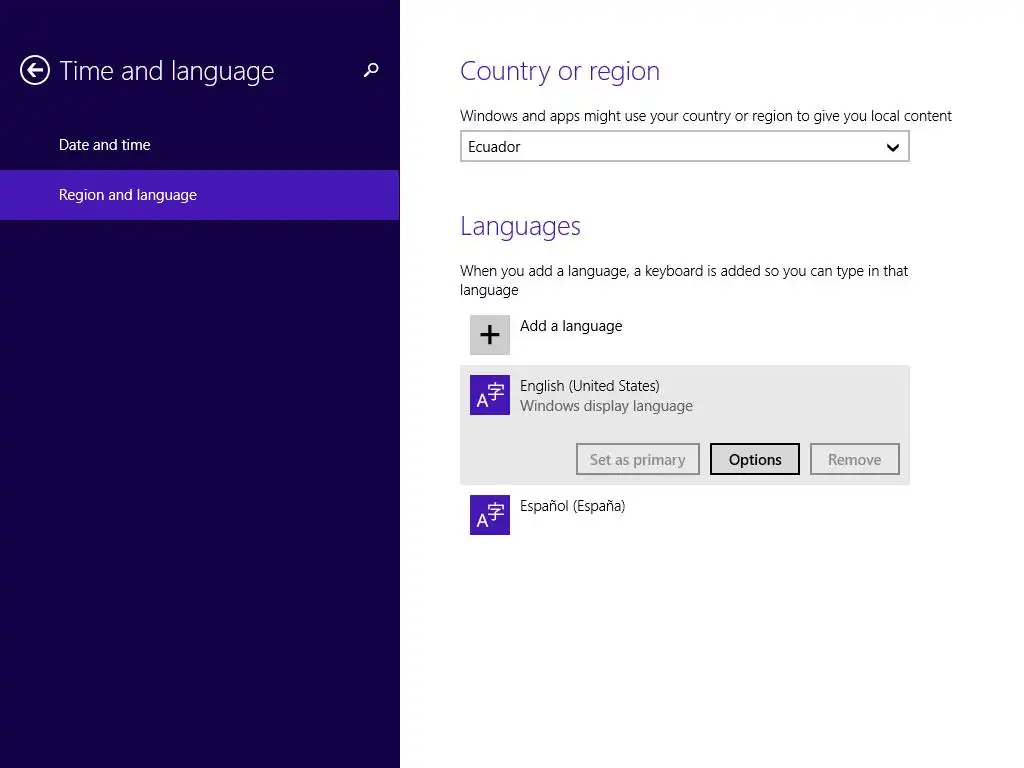Click the plus icon to add a language
Image resolution: width=1024 pixels, height=768 pixels.
[490, 335]
